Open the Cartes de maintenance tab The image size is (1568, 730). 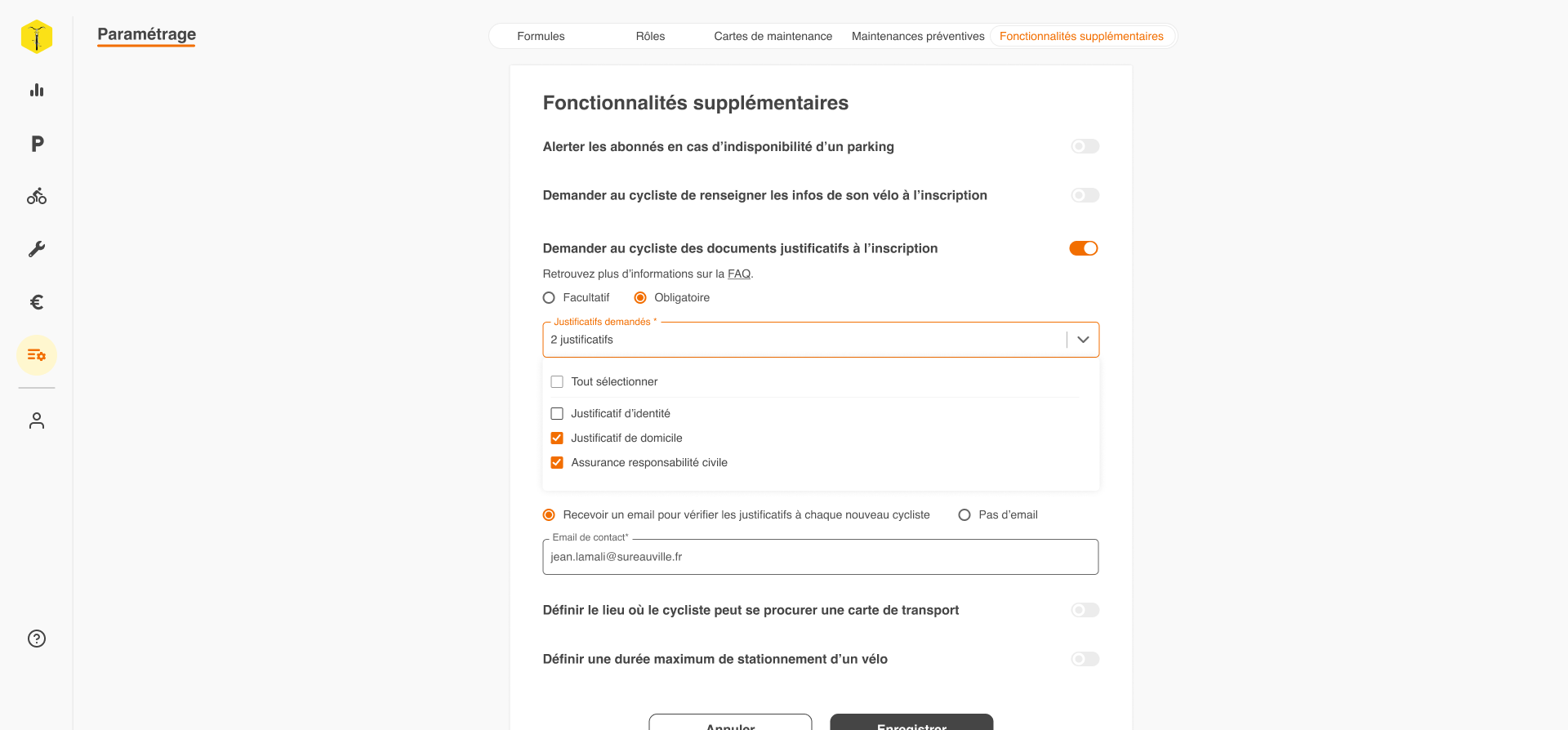(773, 37)
